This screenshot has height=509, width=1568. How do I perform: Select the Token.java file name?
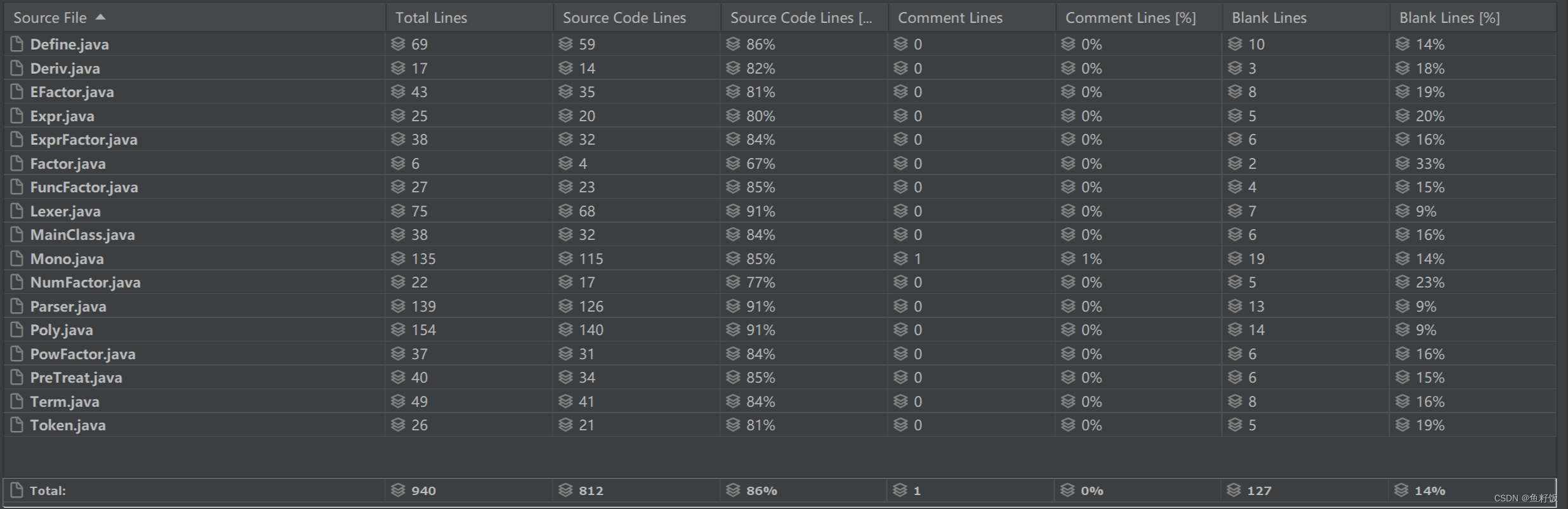point(68,425)
